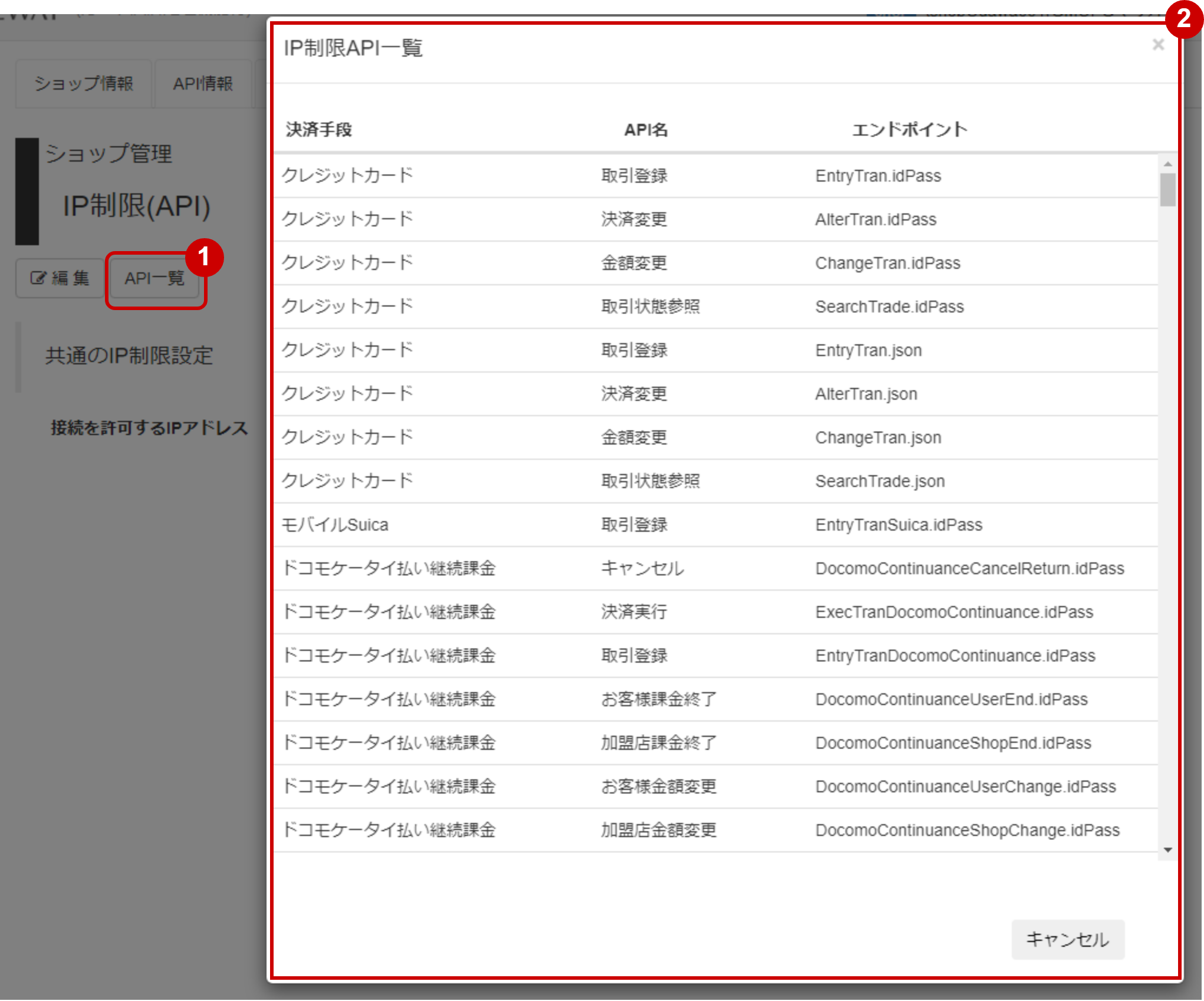Click the API名 column header
Image resolution: width=1204 pixels, height=1001 pixels.
click(646, 130)
